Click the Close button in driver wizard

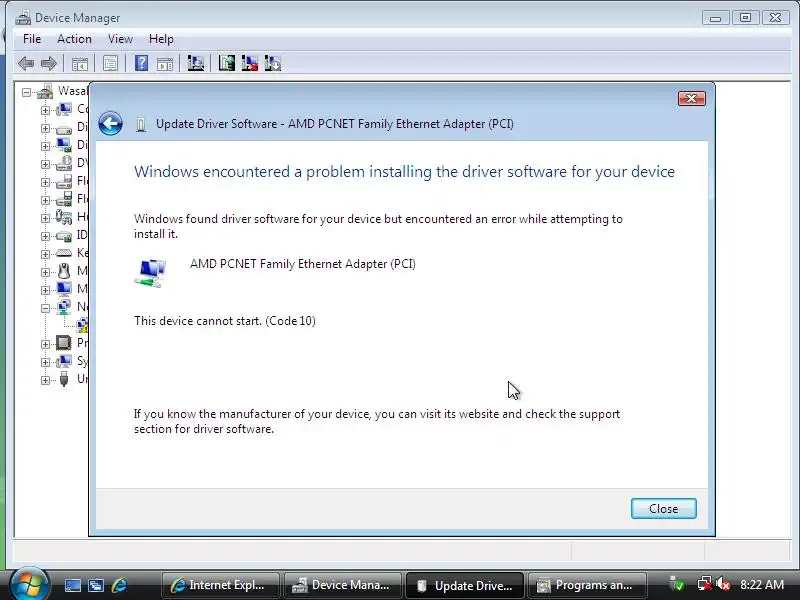663,509
